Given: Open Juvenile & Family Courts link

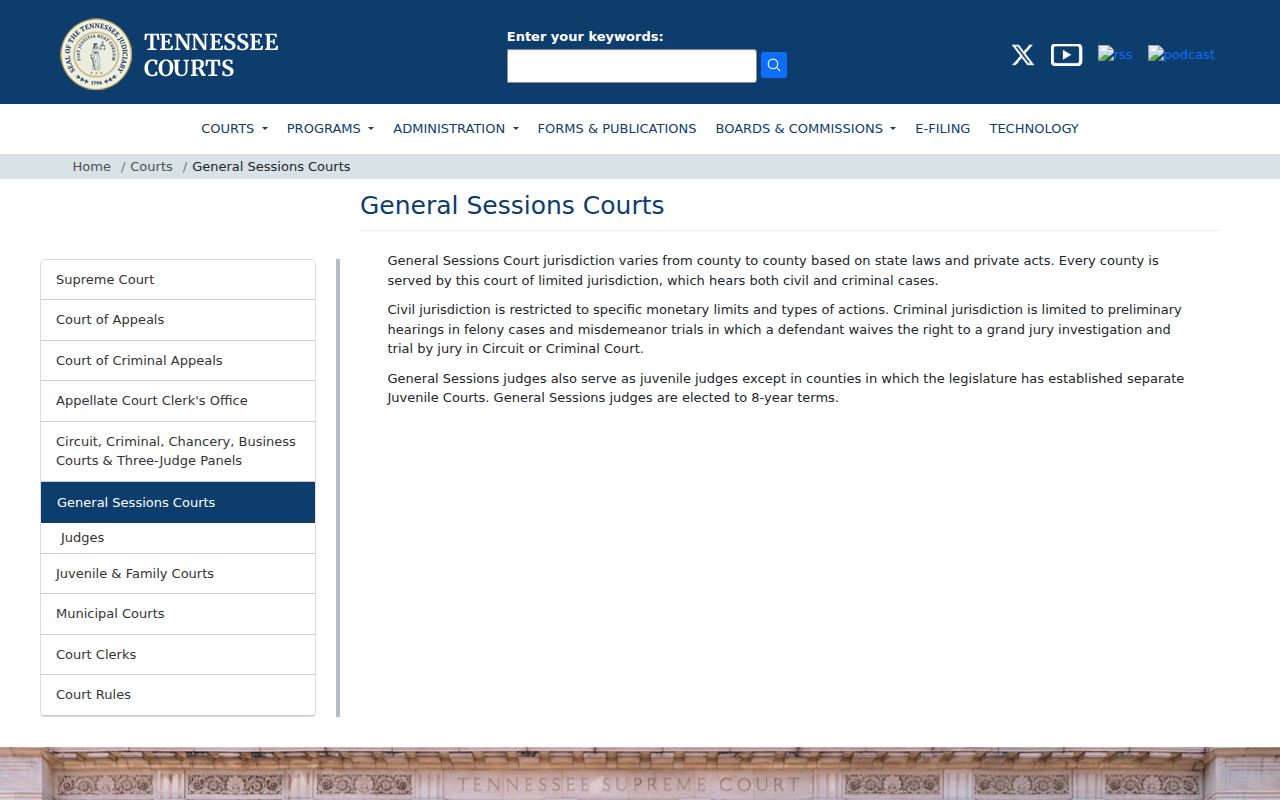Looking at the screenshot, I should (x=178, y=574).
